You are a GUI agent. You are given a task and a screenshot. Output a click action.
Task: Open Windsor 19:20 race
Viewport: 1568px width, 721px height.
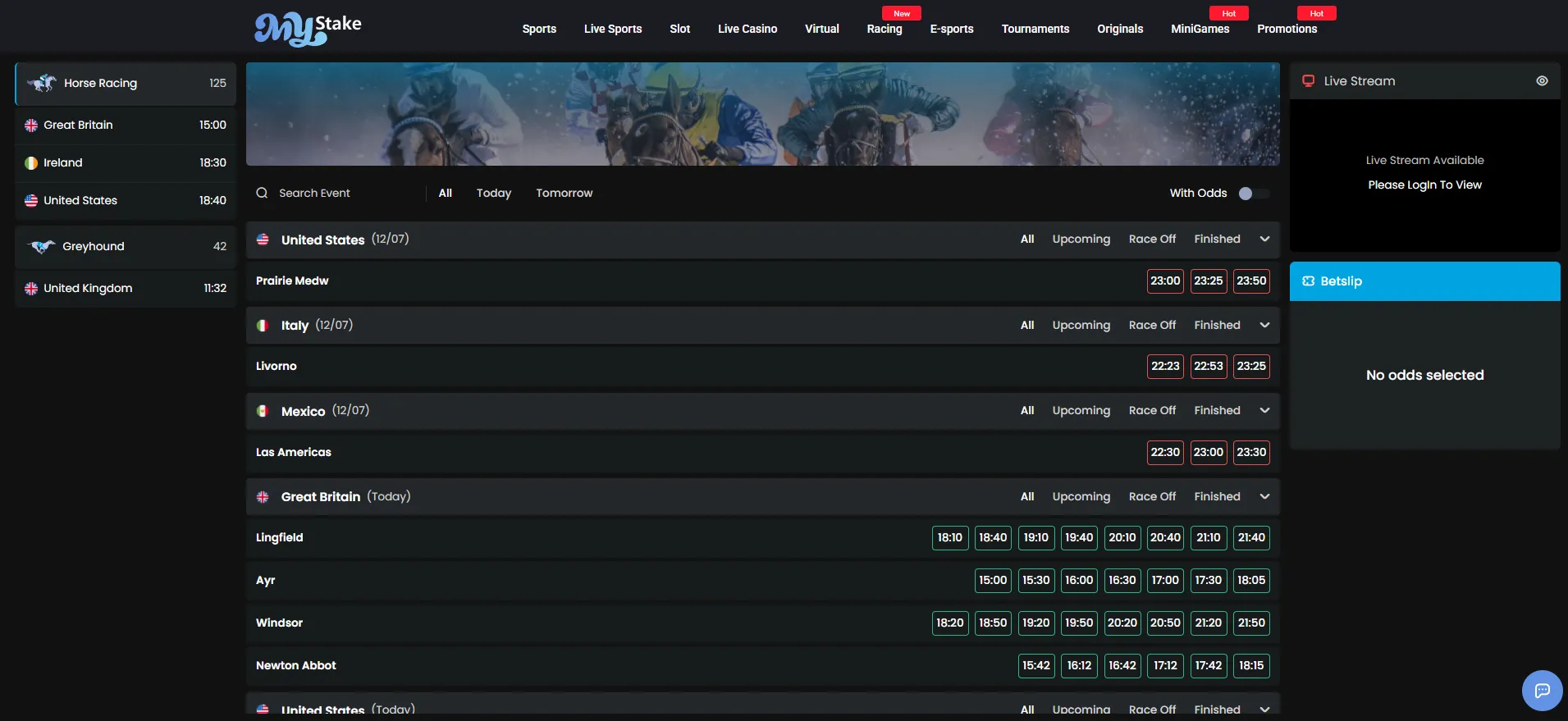click(1035, 623)
